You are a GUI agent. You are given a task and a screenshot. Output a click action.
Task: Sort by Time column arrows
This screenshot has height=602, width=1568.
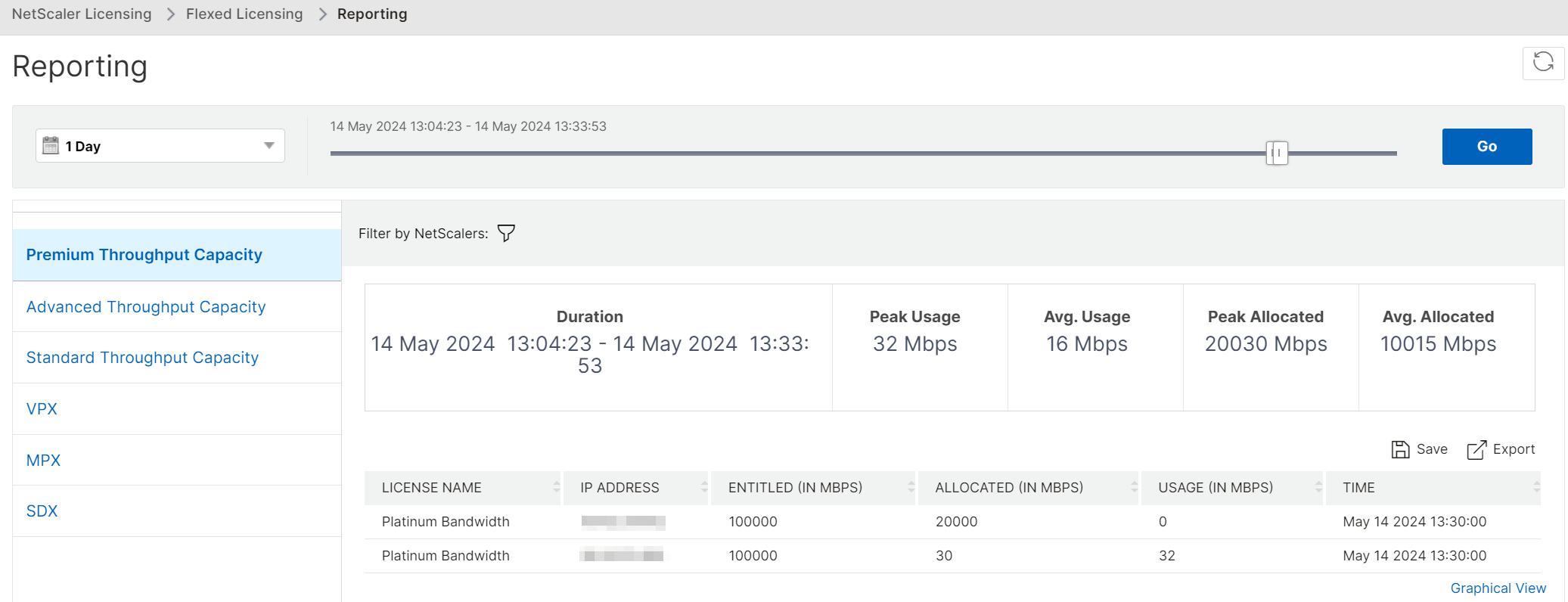[1536, 488]
